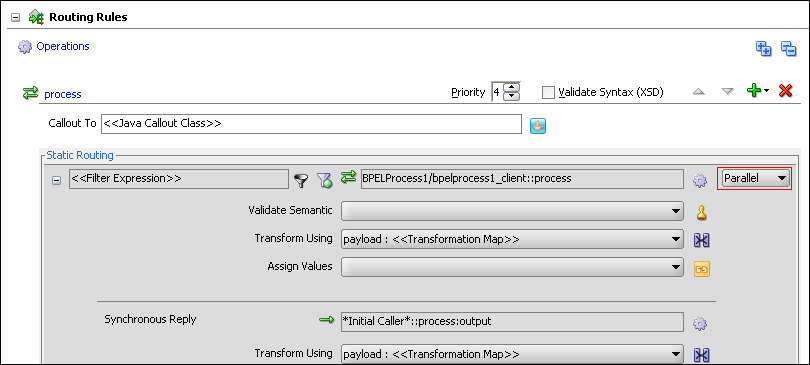Browse for Java Callout Class
The image size is (810, 365).
click(x=538, y=125)
